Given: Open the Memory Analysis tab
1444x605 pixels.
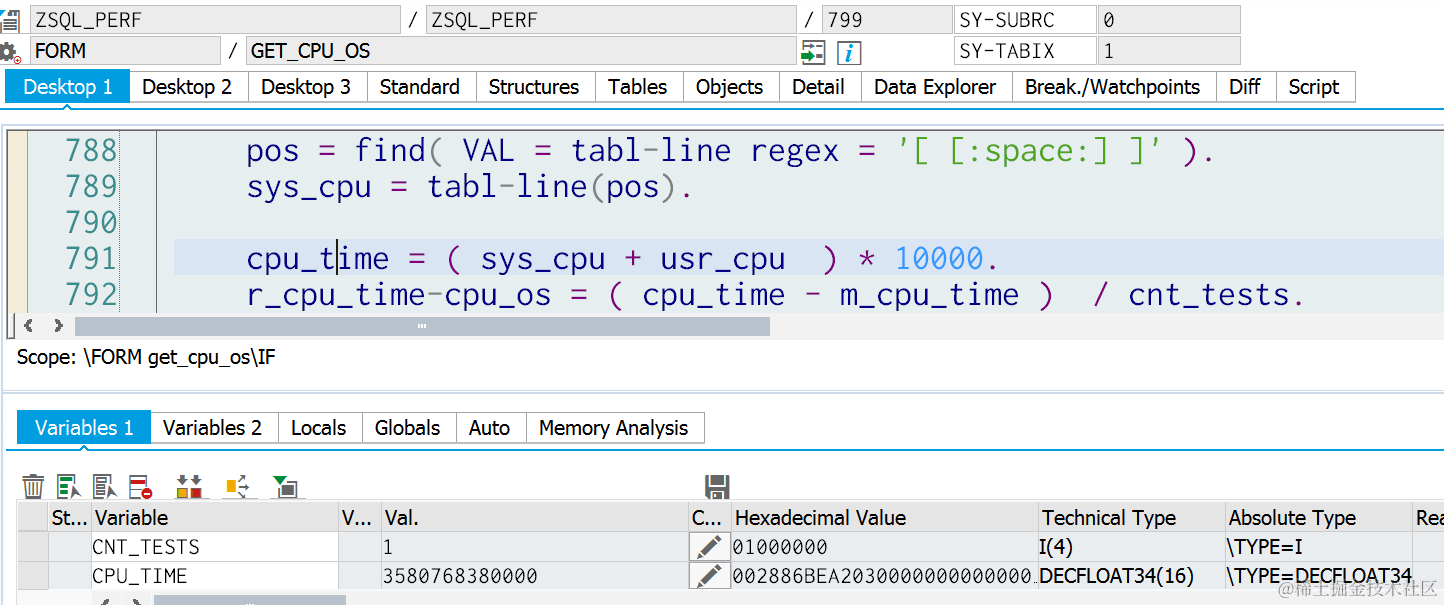Looking at the screenshot, I should click(x=614, y=428).
